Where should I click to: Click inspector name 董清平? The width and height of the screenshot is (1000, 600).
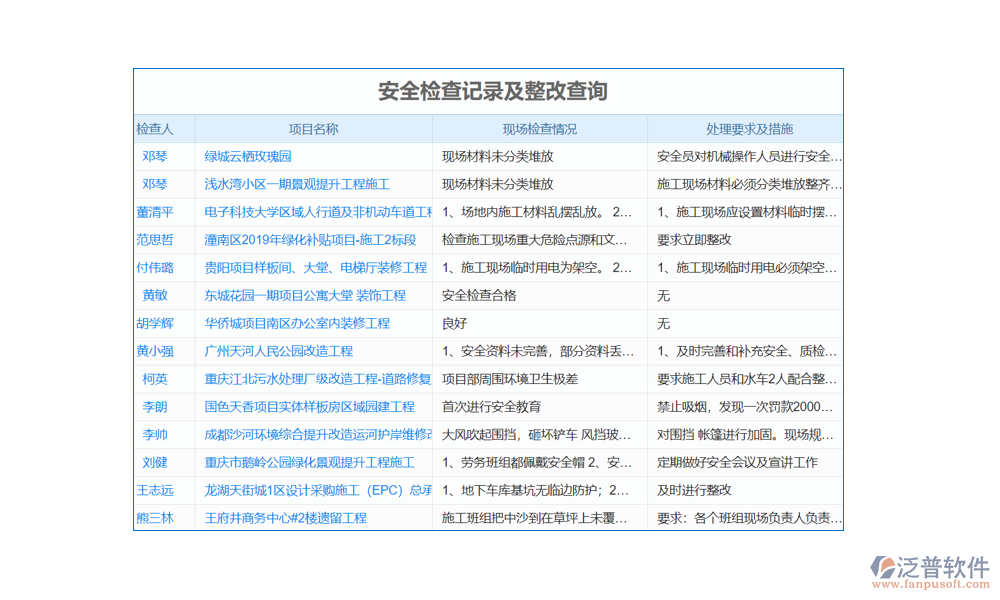(154, 212)
